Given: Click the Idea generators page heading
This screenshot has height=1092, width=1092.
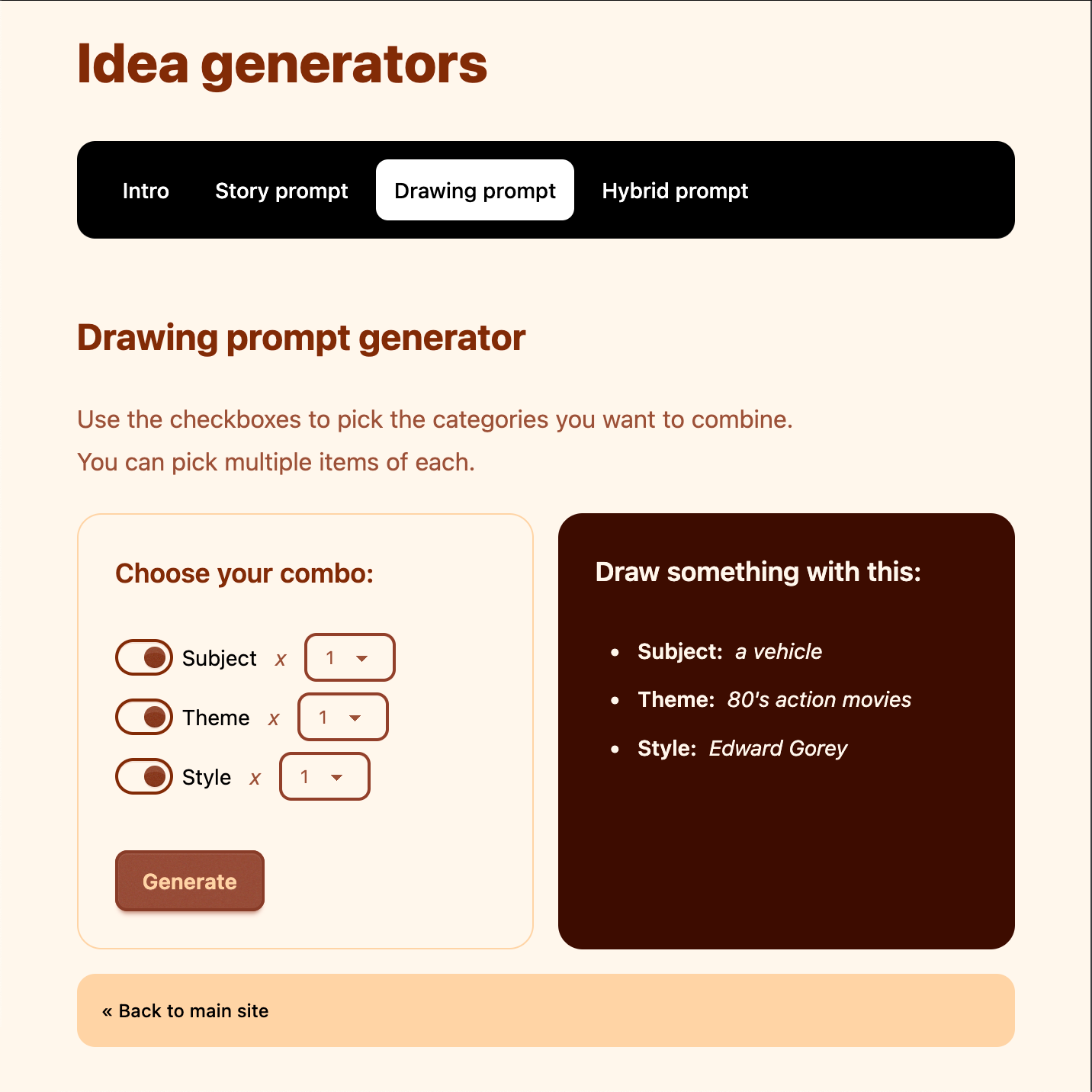Looking at the screenshot, I should point(282,64).
